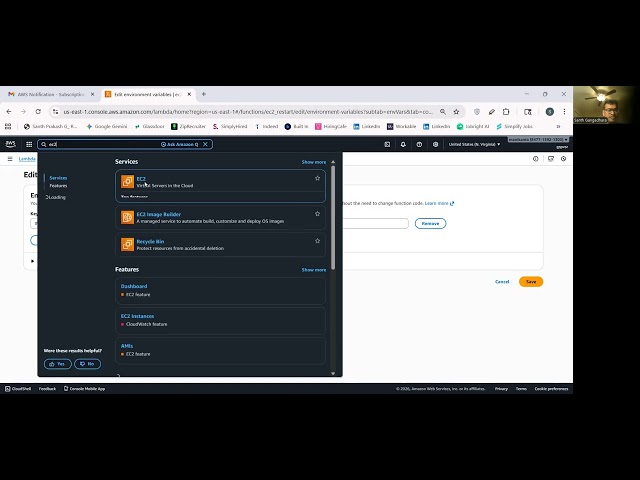Viewport: 640px width, 480px height.
Task: Remove the environment variable
Action: click(x=430, y=224)
